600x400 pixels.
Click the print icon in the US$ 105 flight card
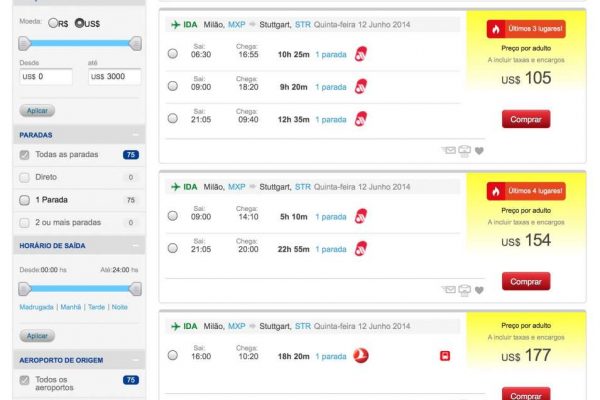(x=464, y=151)
